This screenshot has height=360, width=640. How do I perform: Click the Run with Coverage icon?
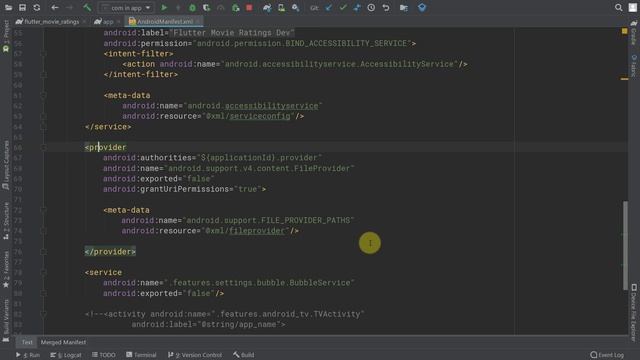point(207,8)
